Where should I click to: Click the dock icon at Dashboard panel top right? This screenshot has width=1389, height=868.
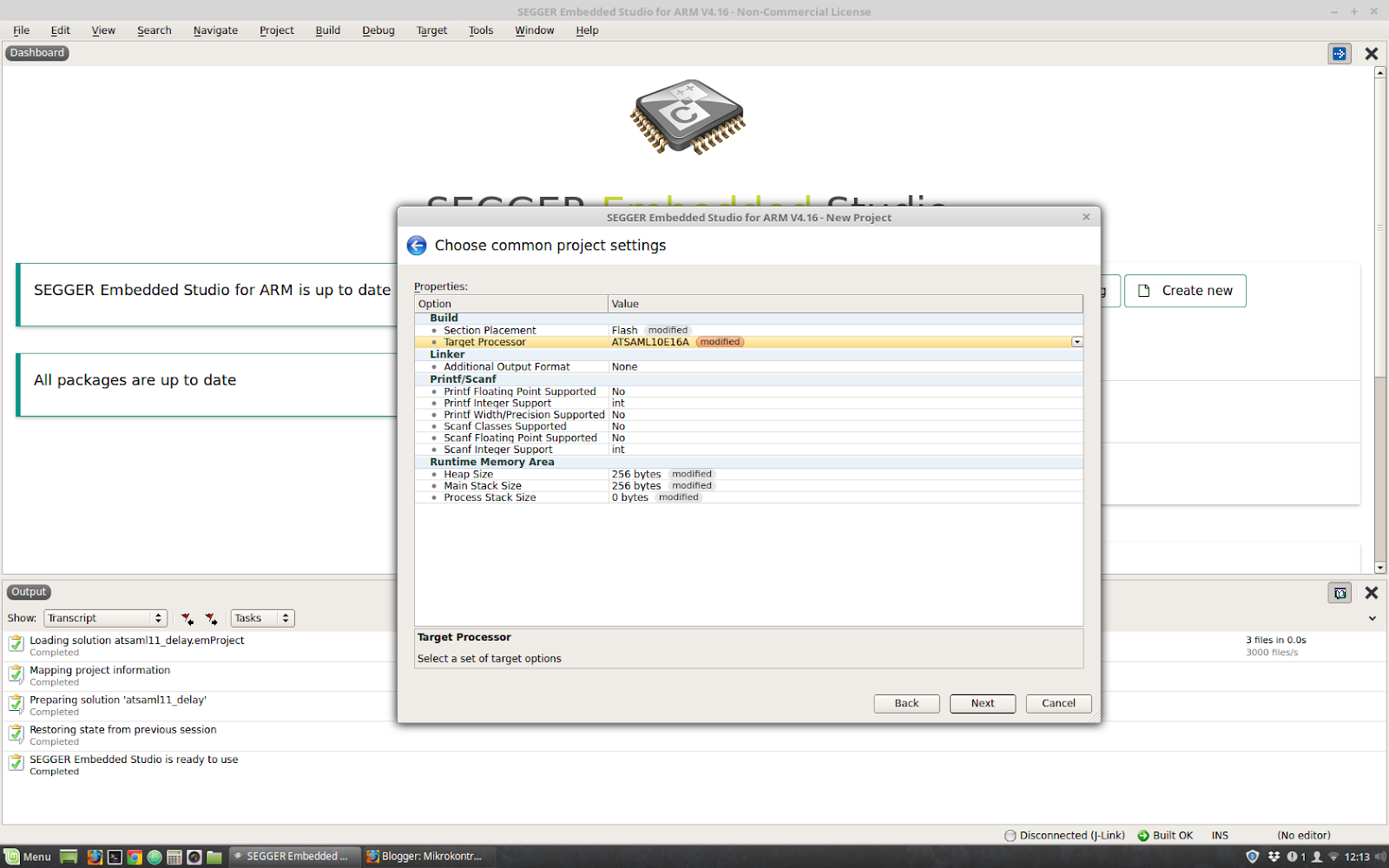pos(1340,54)
